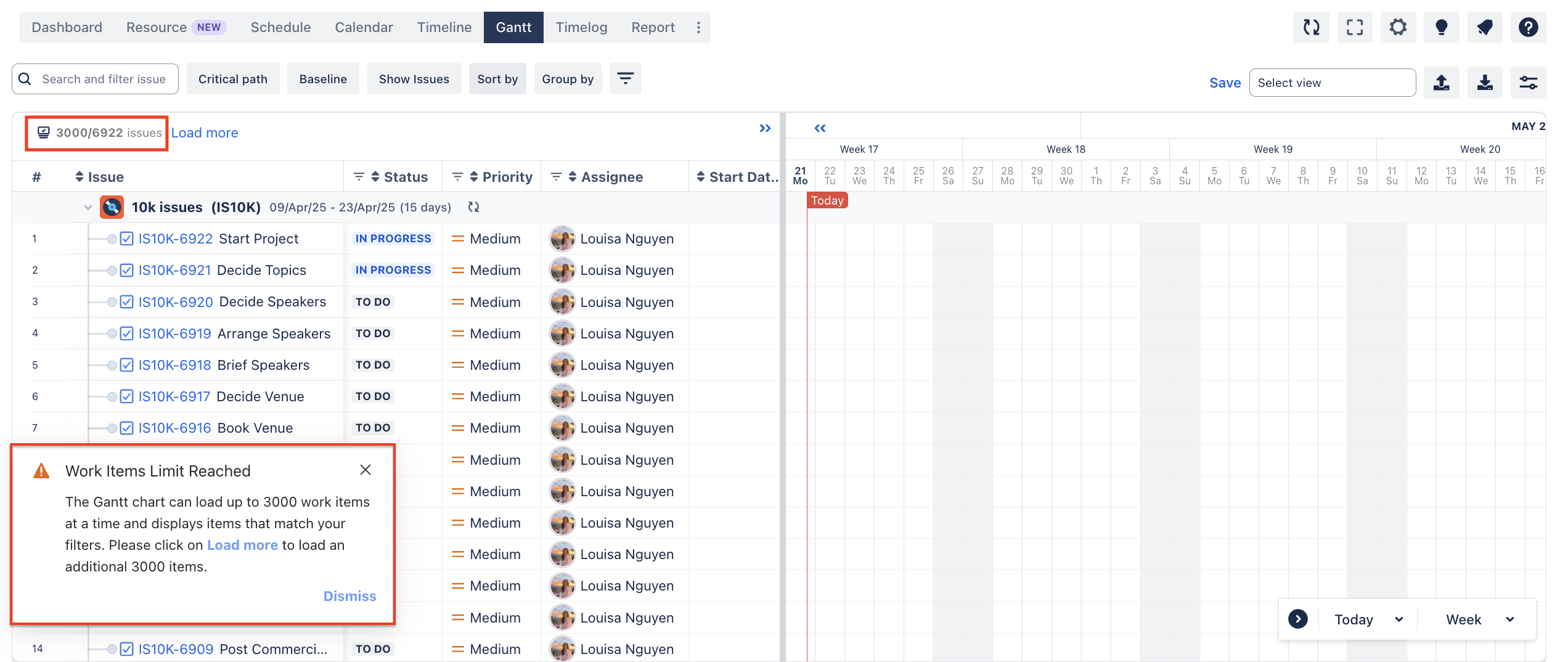Dismiss the Work Items Limit Reached alert

click(x=349, y=596)
